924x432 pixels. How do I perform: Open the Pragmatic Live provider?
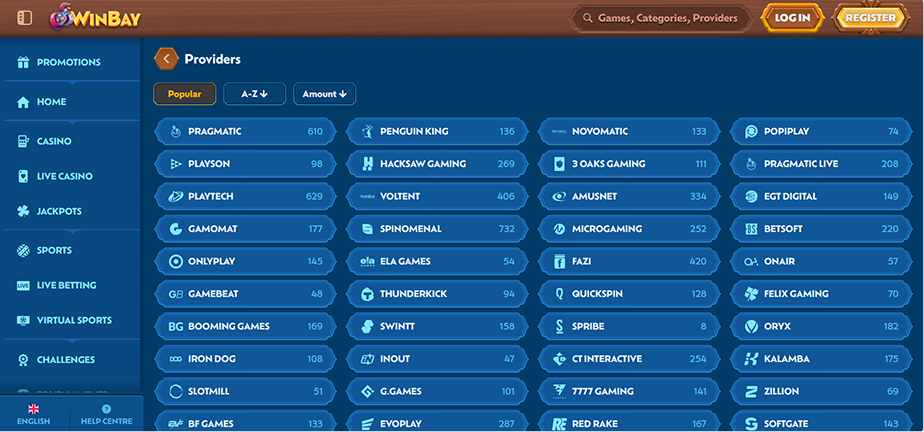pos(821,164)
